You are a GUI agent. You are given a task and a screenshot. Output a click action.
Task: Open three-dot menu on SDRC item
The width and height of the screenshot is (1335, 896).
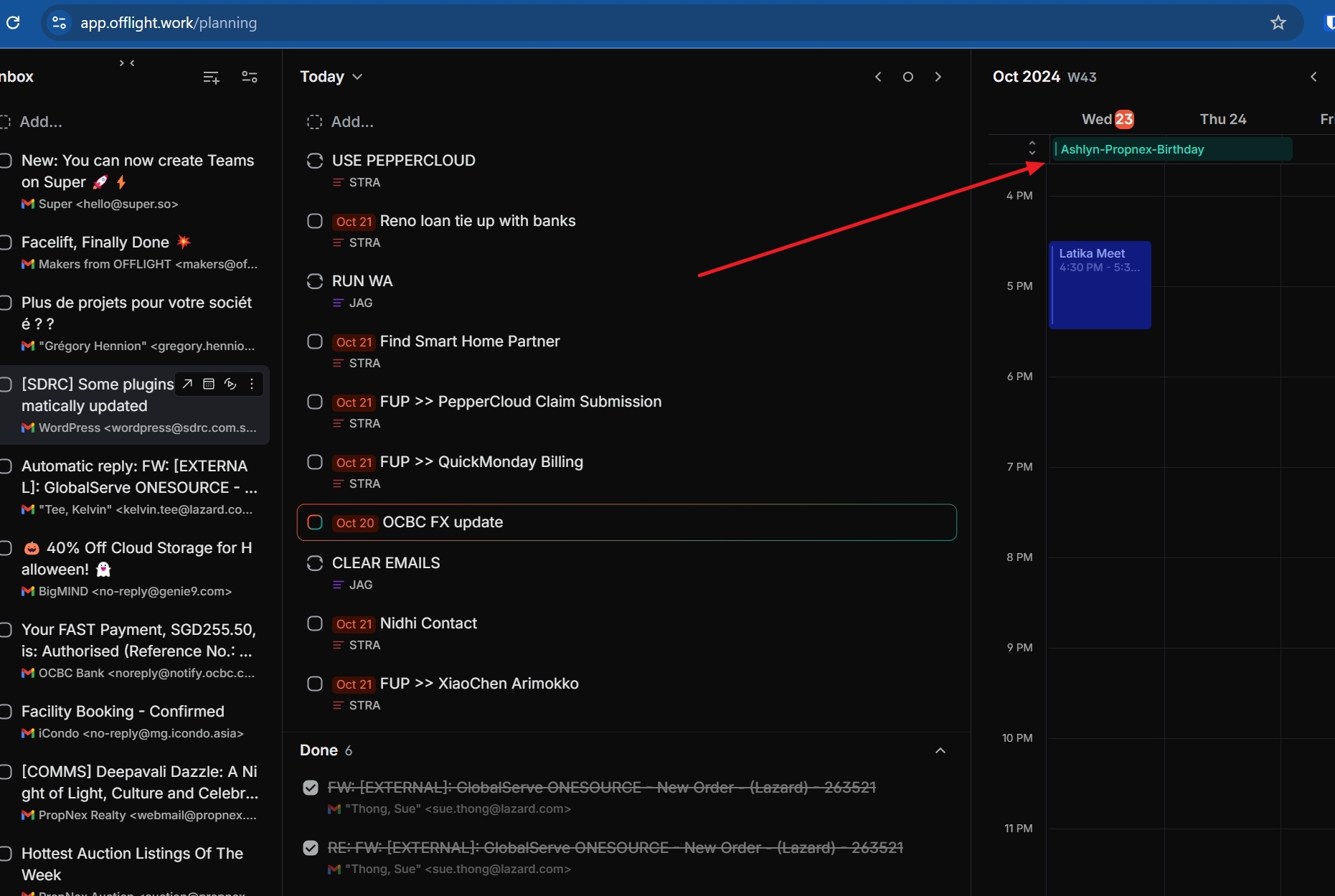252,385
